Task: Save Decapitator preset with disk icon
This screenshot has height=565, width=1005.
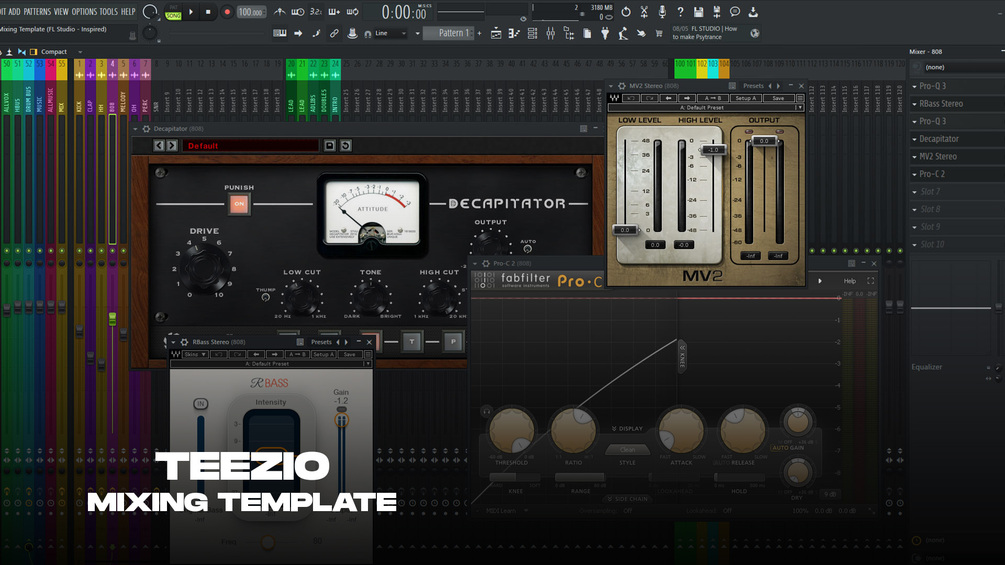Action: [x=329, y=145]
